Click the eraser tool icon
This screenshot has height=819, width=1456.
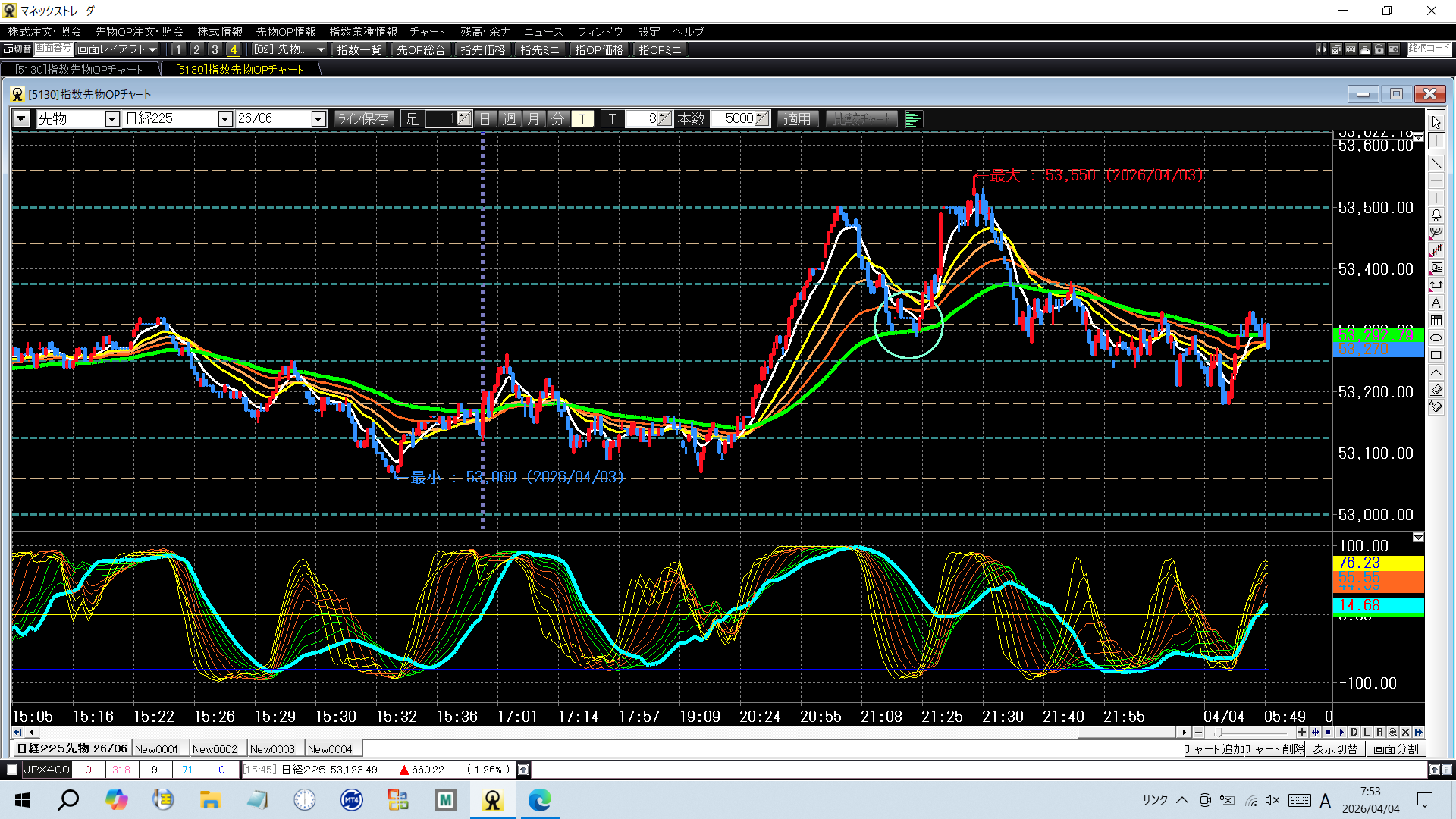point(1436,390)
